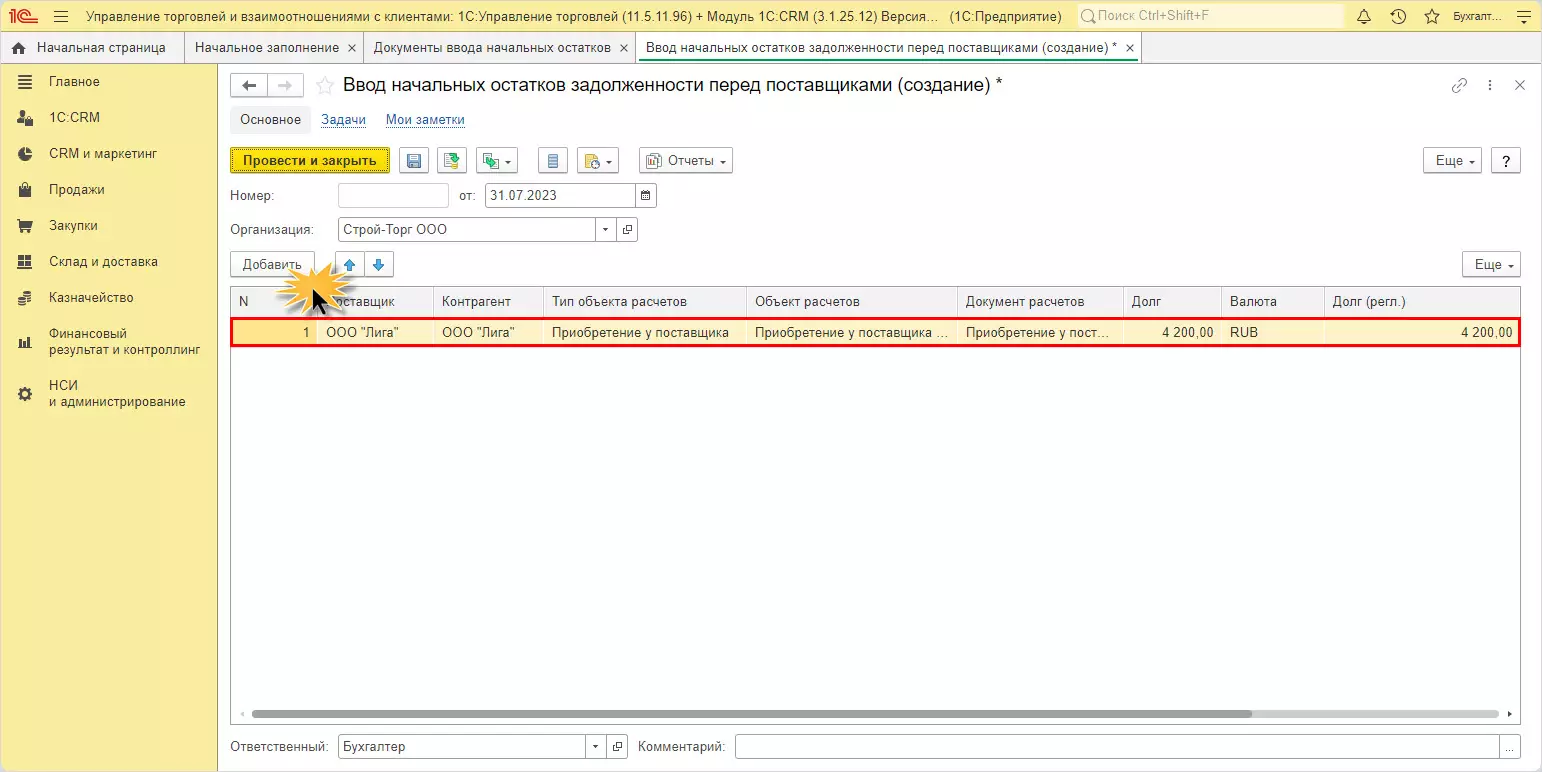This screenshot has height=772, width=1542.
Task: Click the Добавить button
Action: click(272, 265)
